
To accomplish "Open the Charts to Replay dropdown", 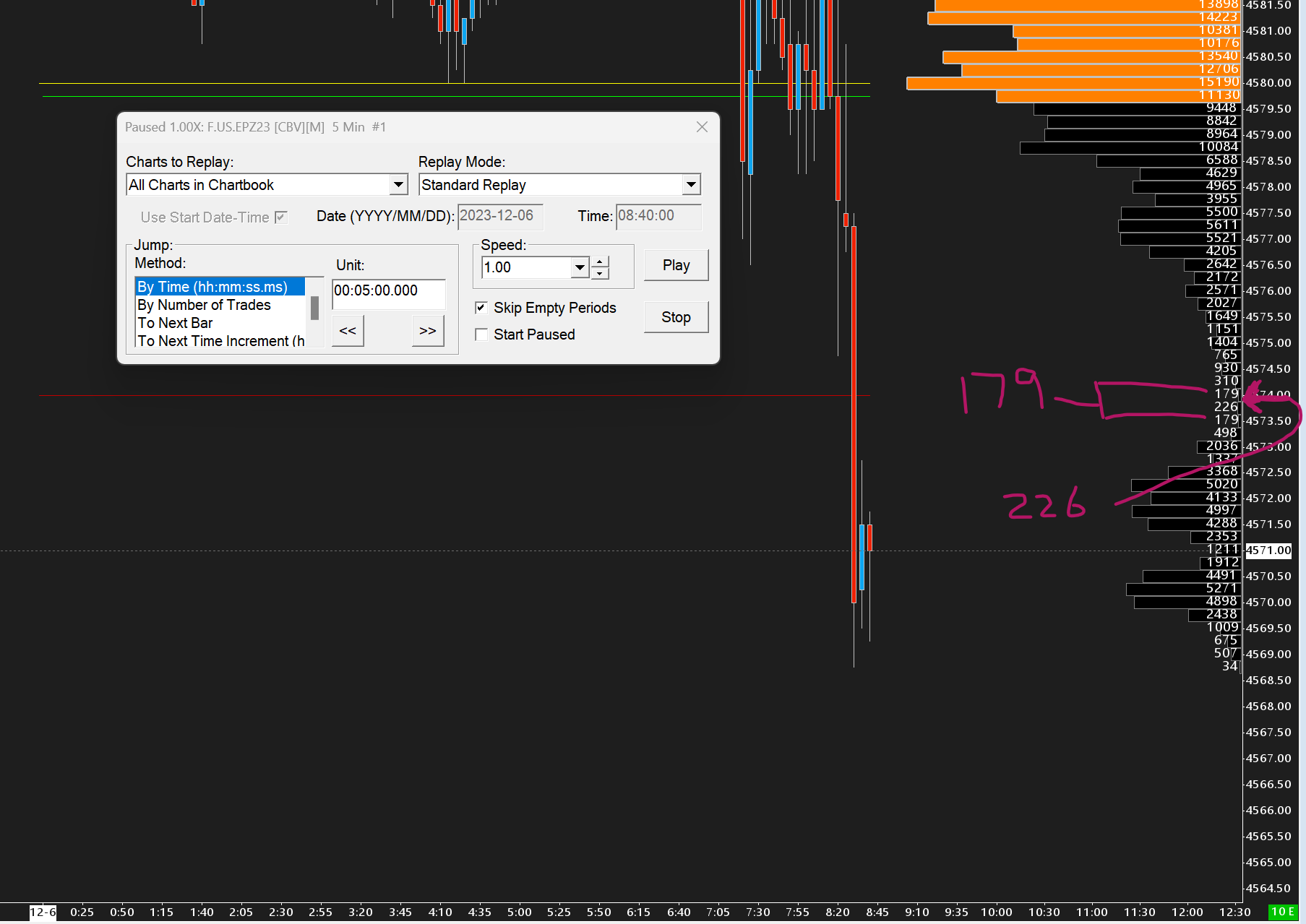I will coord(398,185).
